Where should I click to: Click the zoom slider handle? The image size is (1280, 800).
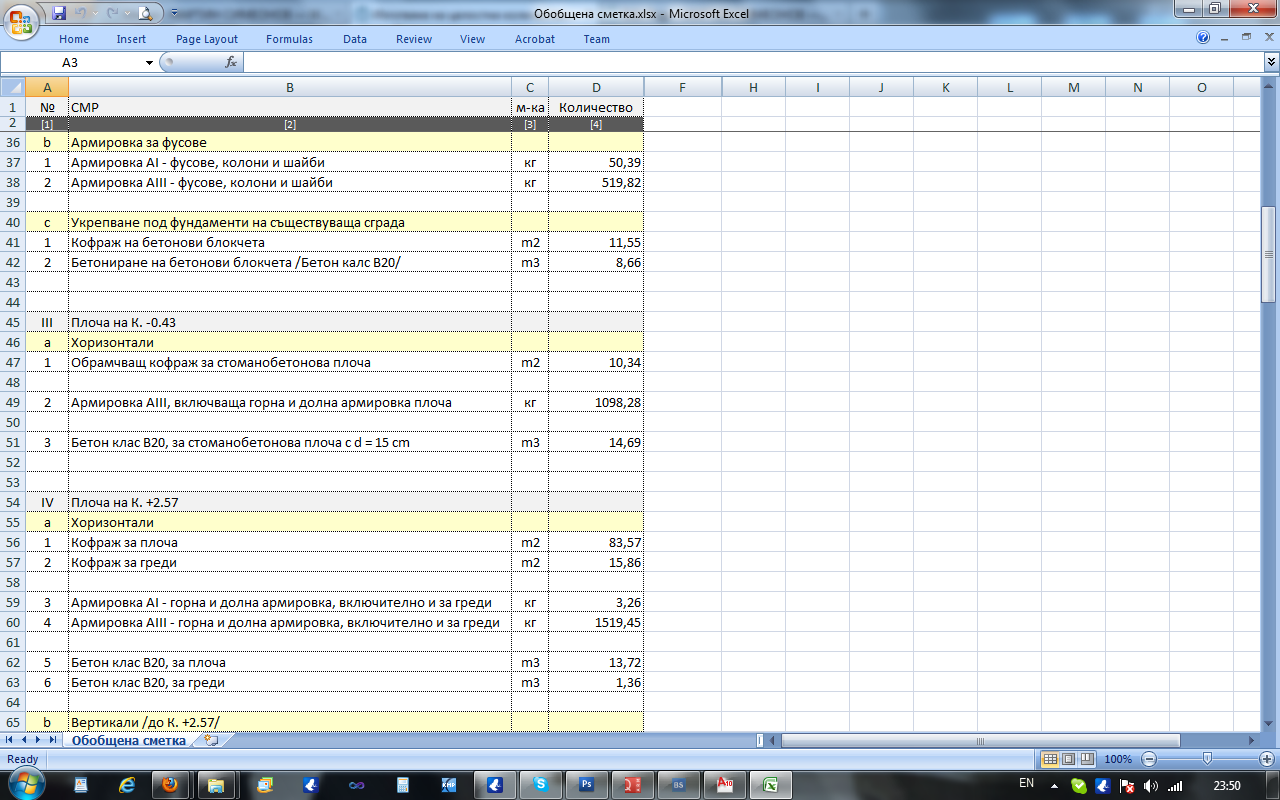click(x=1208, y=759)
